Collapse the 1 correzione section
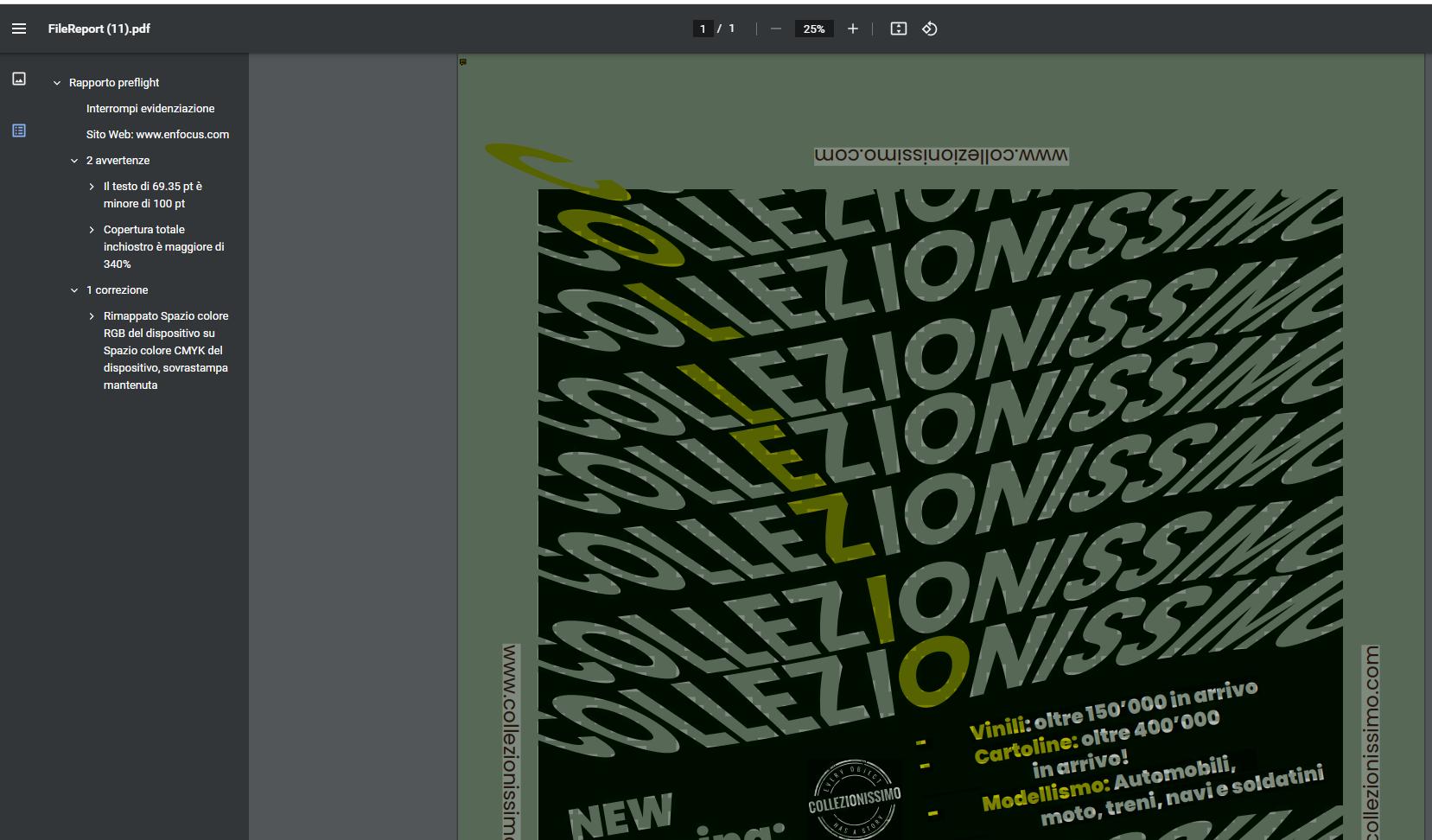The image size is (1432, 840). 74,290
